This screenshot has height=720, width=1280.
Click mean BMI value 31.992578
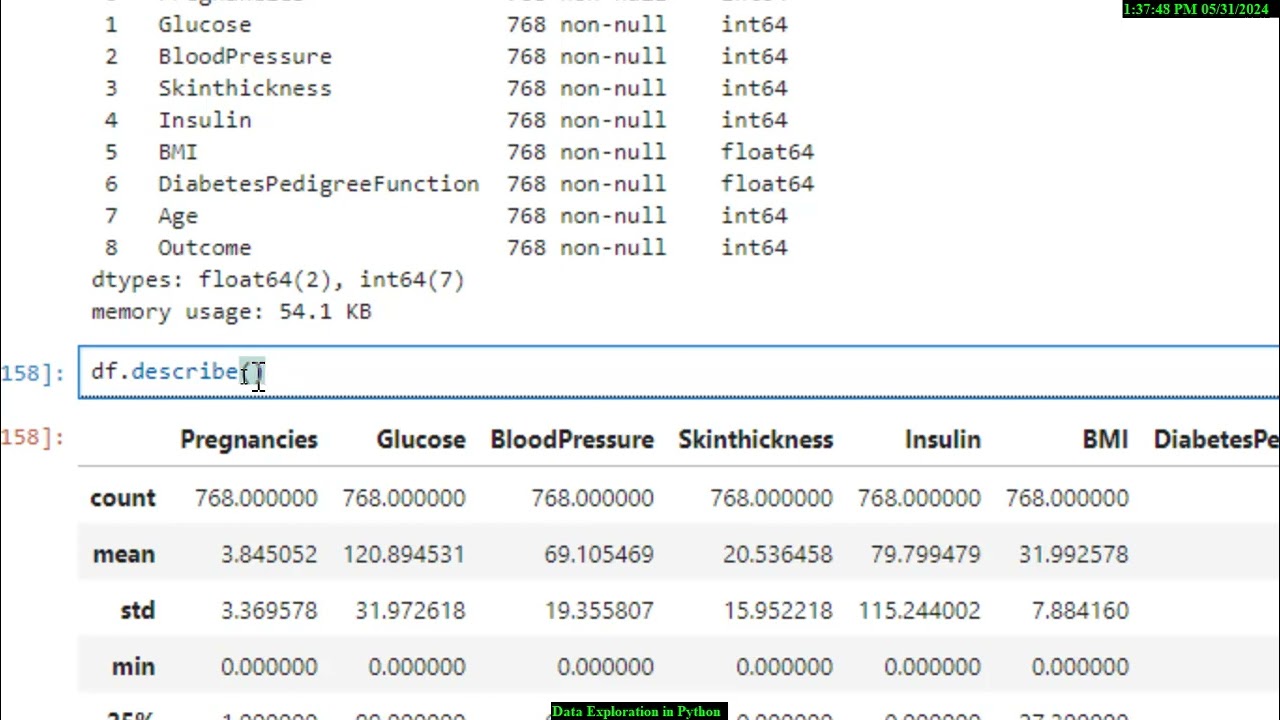tap(1074, 554)
